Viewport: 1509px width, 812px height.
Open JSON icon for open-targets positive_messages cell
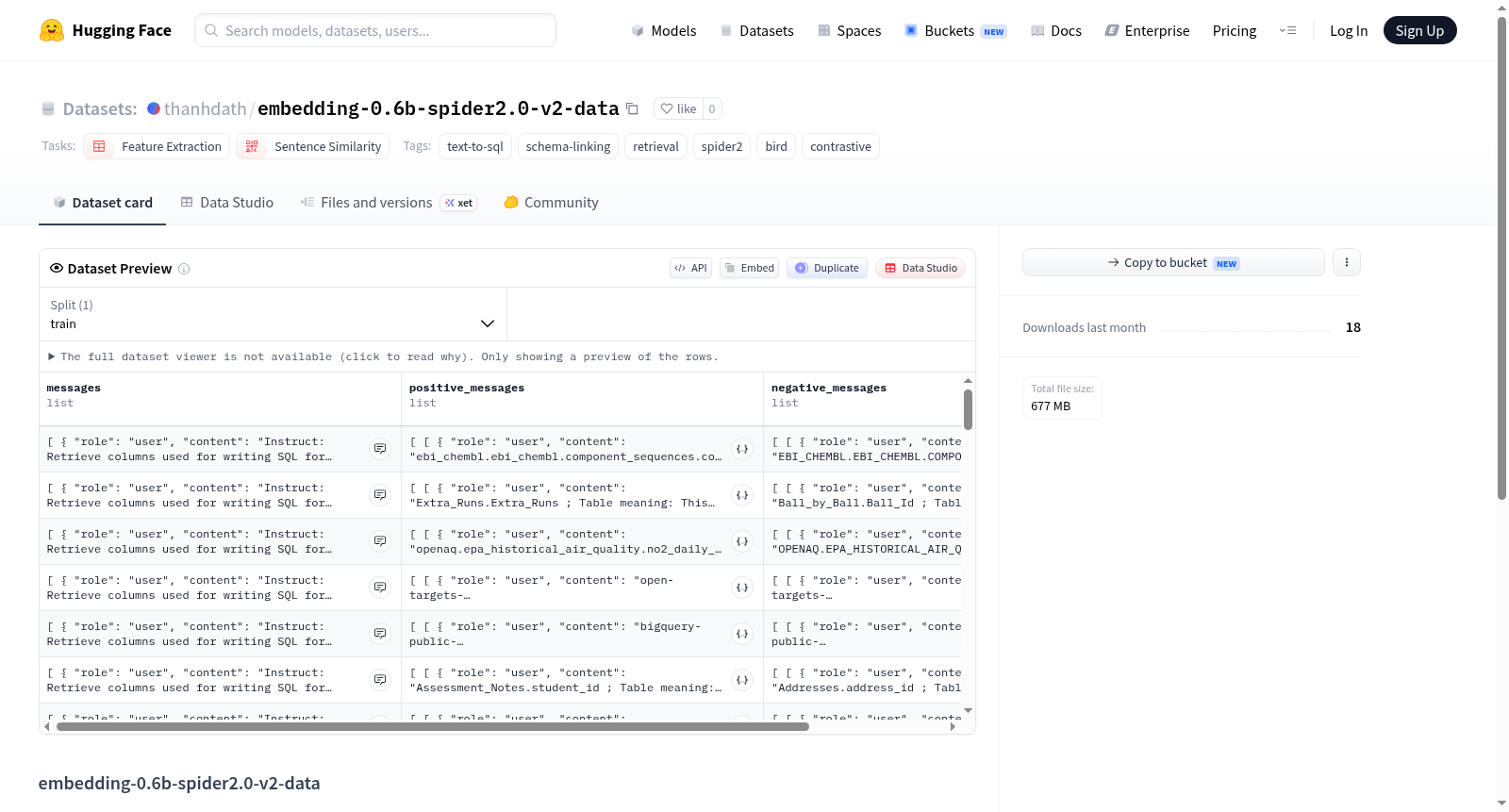(742, 588)
